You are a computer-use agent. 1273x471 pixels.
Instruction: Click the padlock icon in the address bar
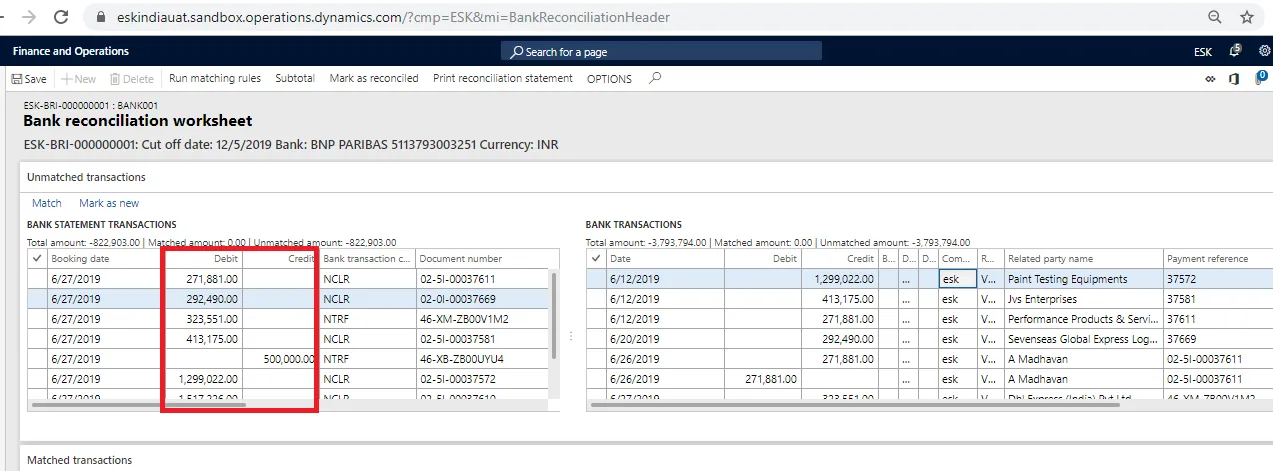pyautogui.click(x=100, y=18)
